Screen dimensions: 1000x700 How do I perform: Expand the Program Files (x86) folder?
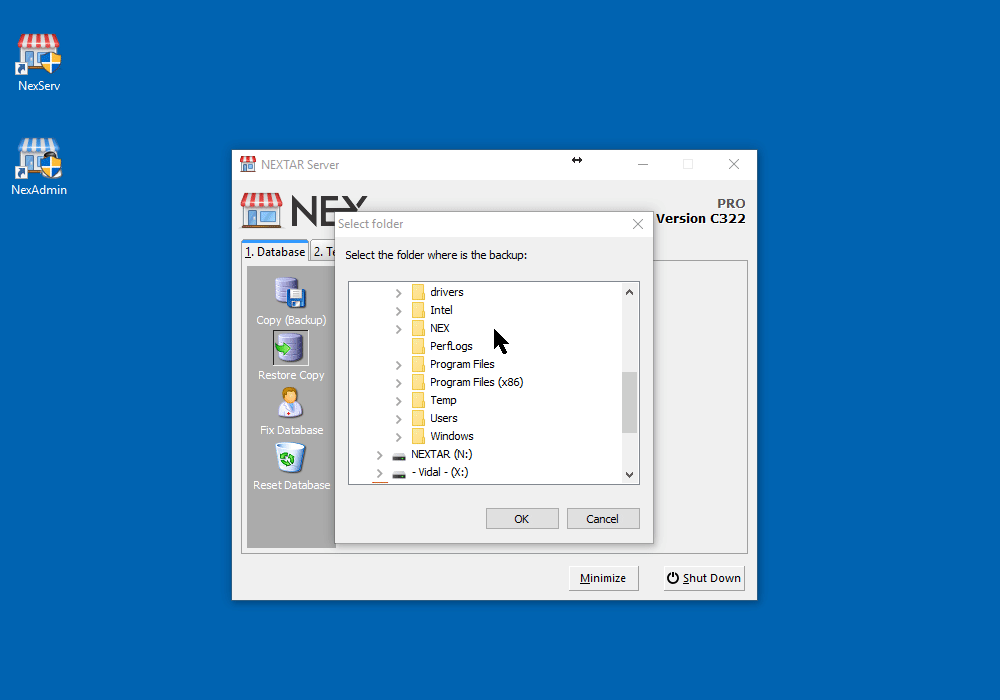tap(399, 383)
